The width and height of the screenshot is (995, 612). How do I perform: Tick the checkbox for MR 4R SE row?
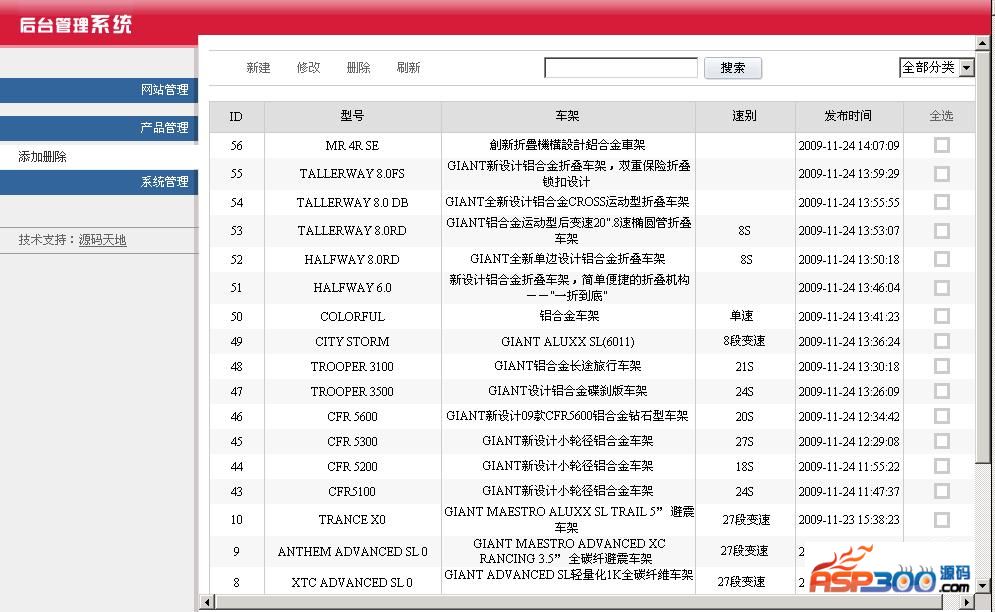click(942, 145)
